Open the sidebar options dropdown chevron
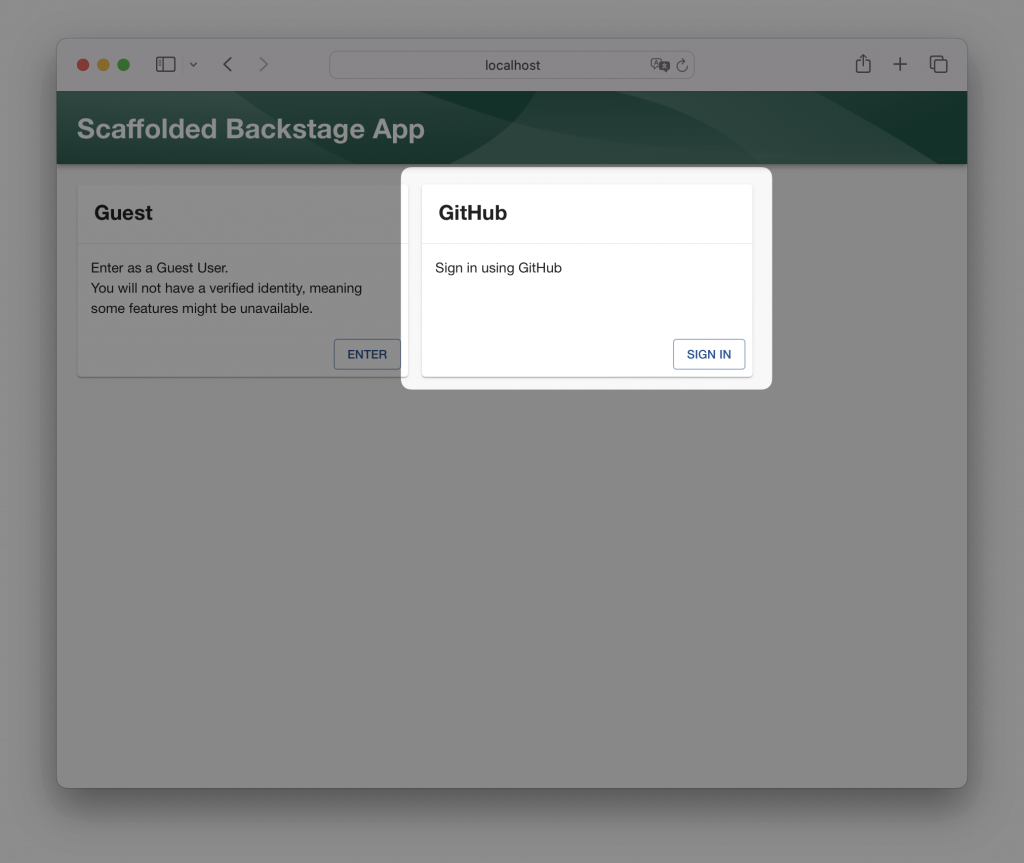Image resolution: width=1024 pixels, height=863 pixels. click(193, 65)
